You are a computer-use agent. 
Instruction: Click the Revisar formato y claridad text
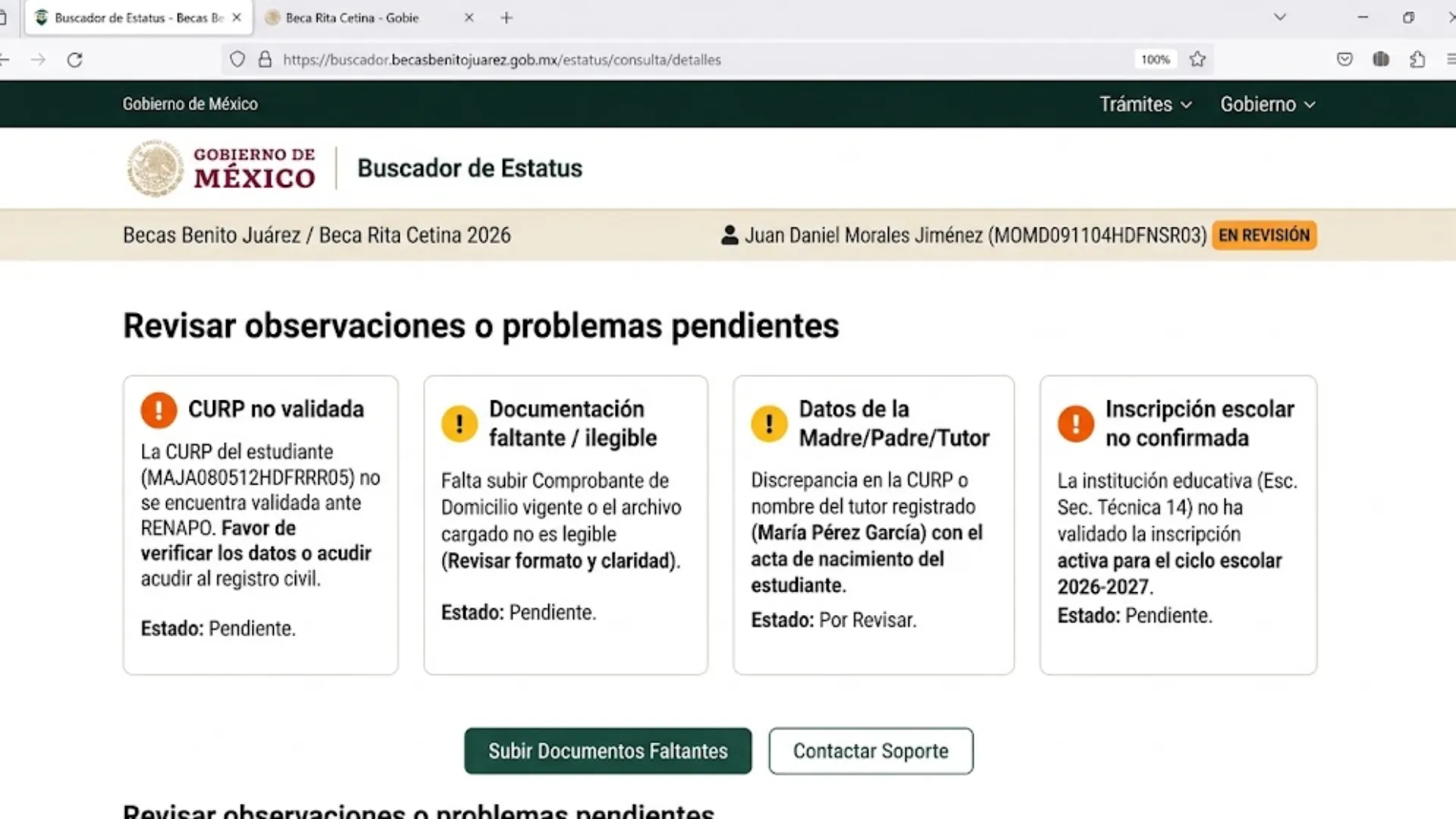click(560, 561)
